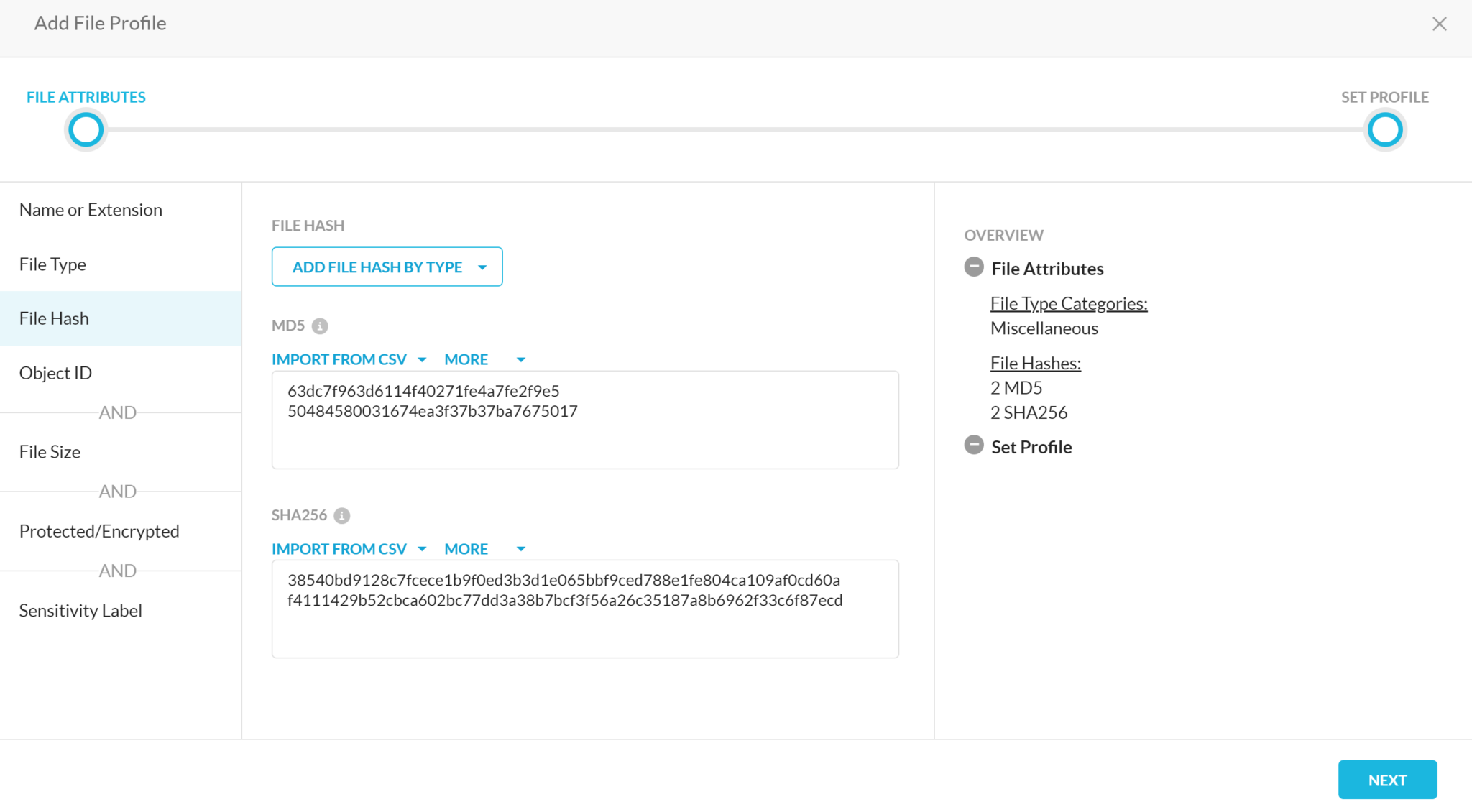Click the MD5 info icon
This screenshot has height=812, width=1472.
click(320, 326)
